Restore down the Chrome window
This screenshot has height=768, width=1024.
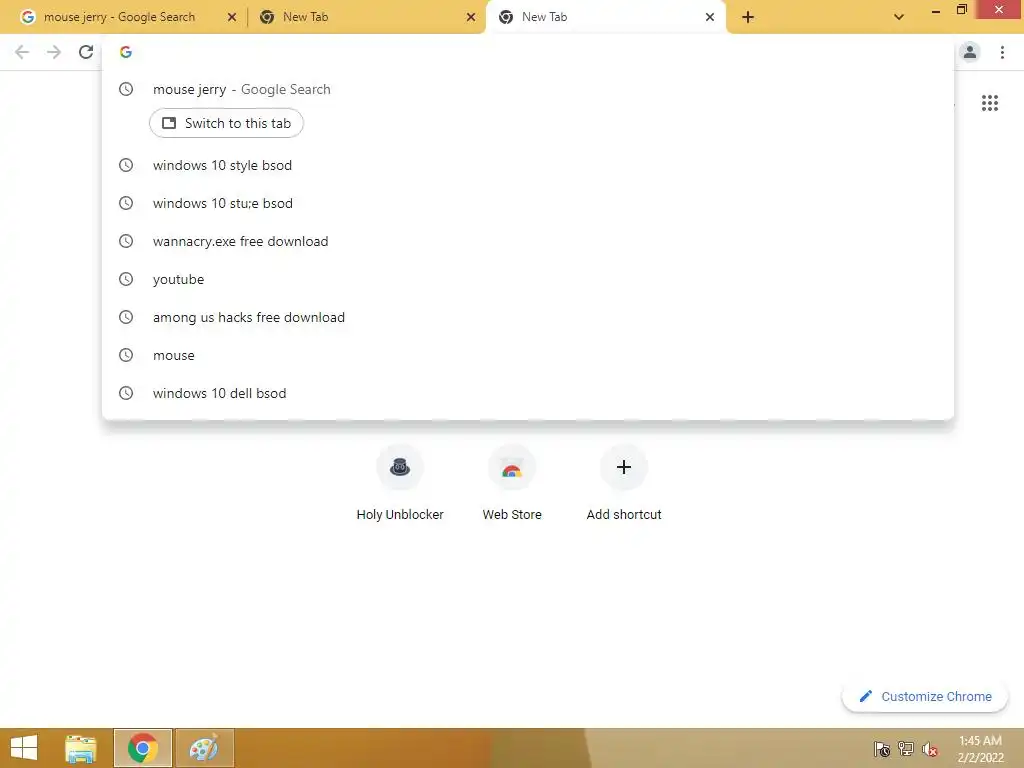[961, 10]
